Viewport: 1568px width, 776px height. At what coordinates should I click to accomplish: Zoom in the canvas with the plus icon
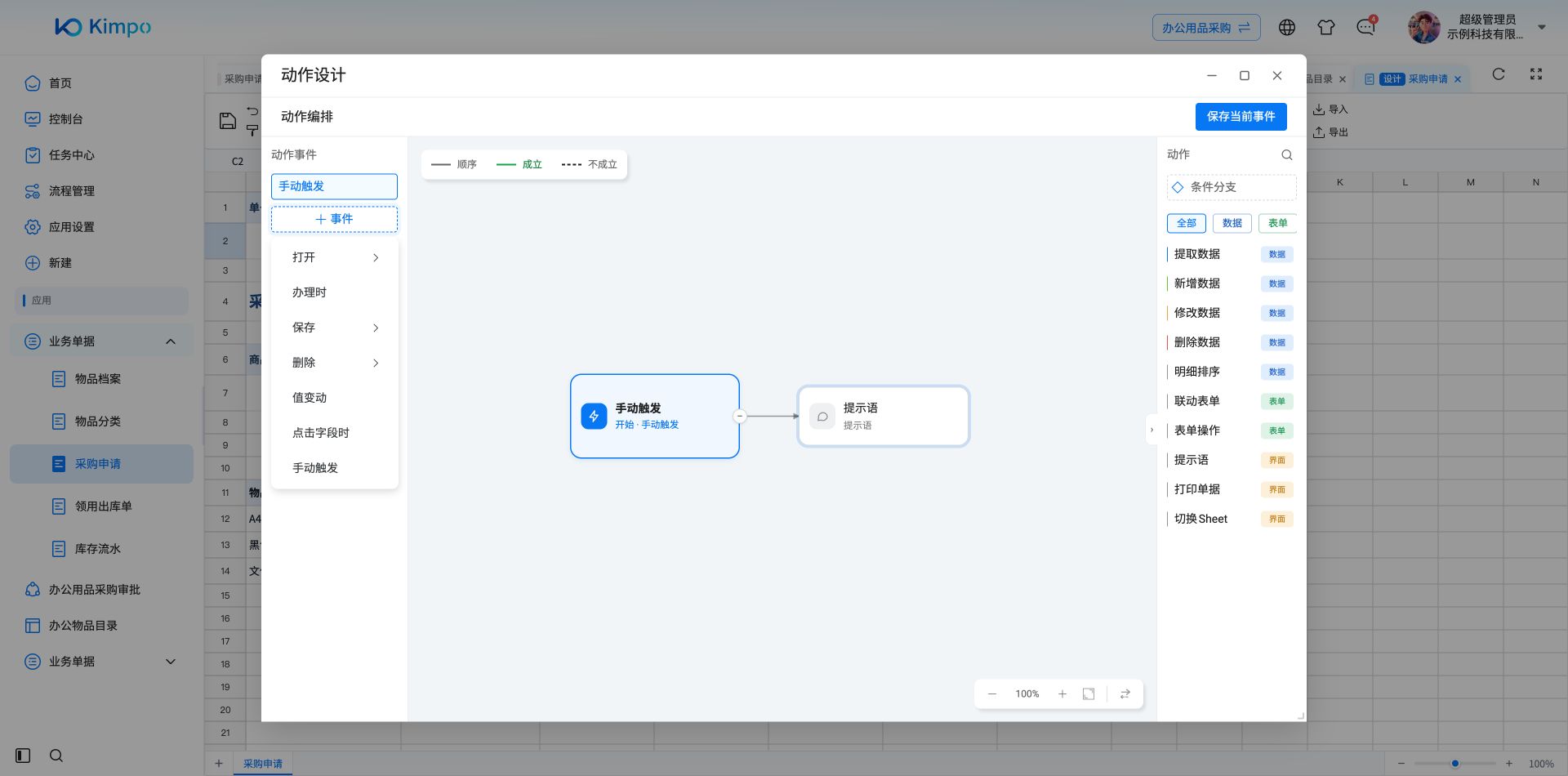coord(1062,693)
